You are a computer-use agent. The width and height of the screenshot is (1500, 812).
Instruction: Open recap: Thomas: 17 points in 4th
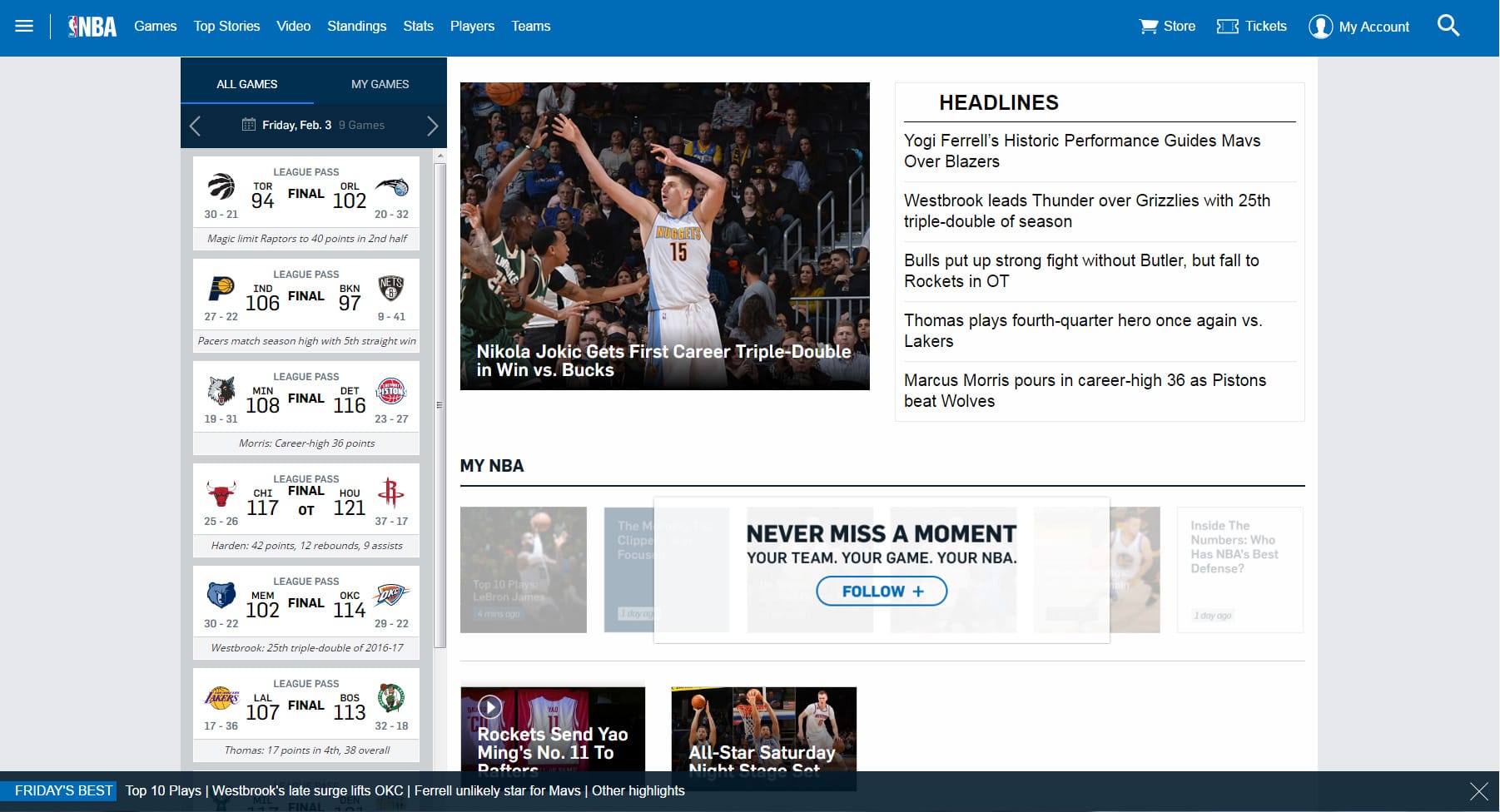(x=307, y=750)
